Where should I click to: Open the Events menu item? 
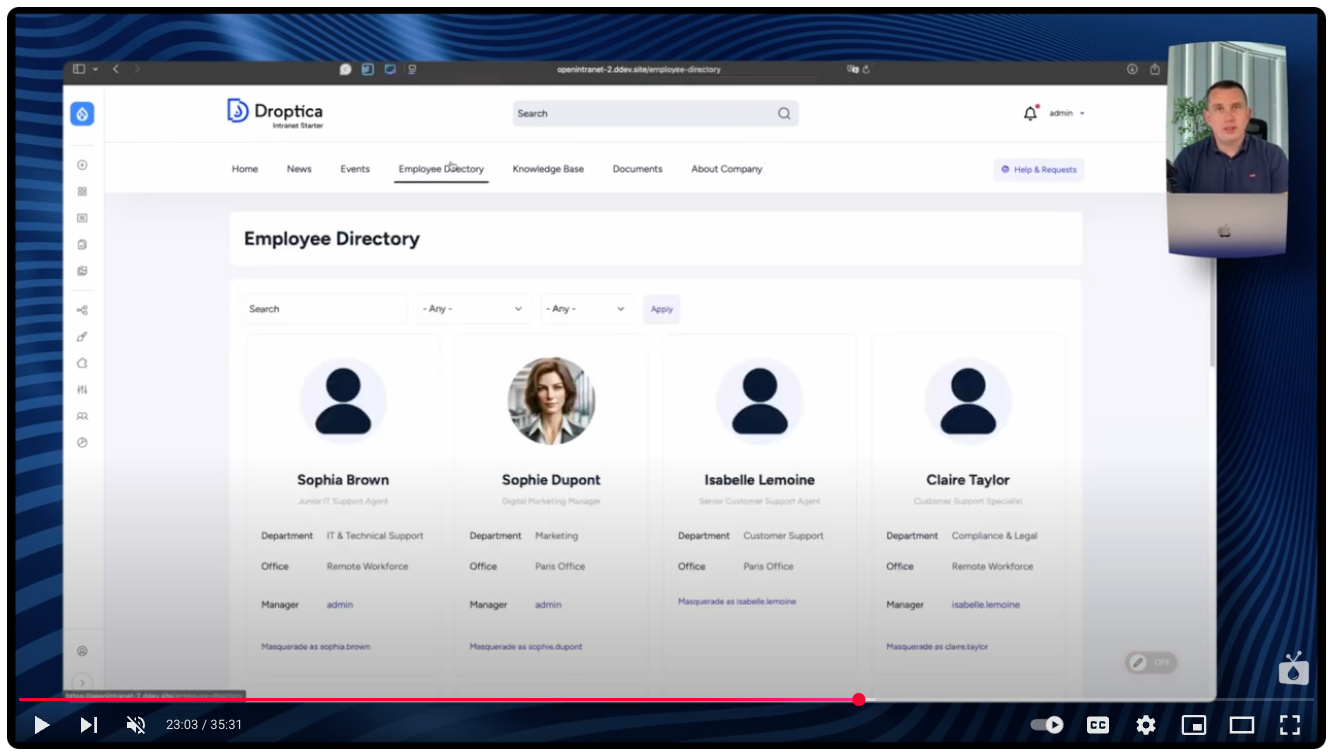[355, 169]
